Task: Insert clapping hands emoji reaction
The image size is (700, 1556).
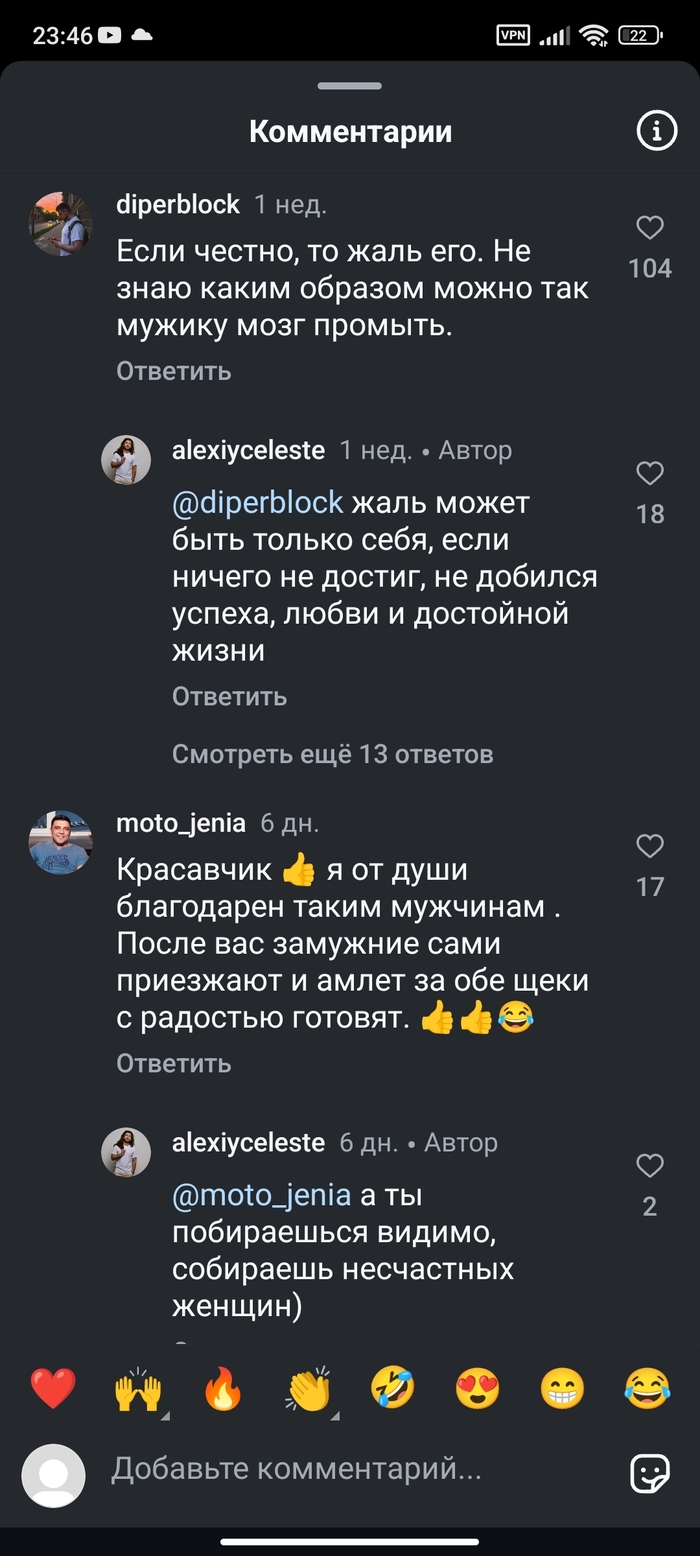Action: click(x=309, y=1389)
